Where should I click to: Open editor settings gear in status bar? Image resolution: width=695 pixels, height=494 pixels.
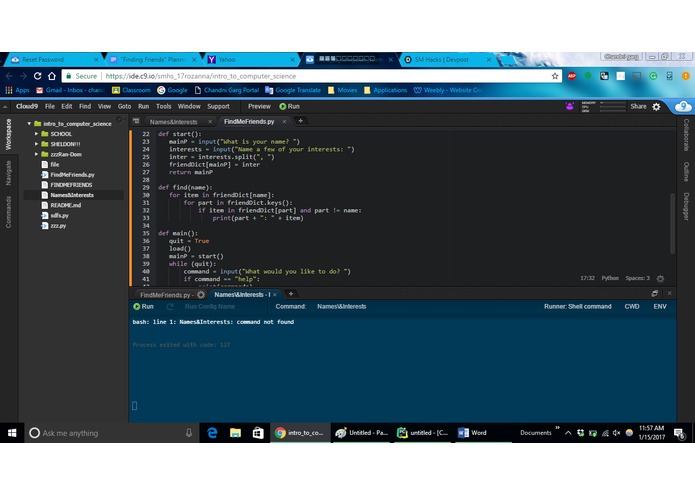tap(660, 279)
